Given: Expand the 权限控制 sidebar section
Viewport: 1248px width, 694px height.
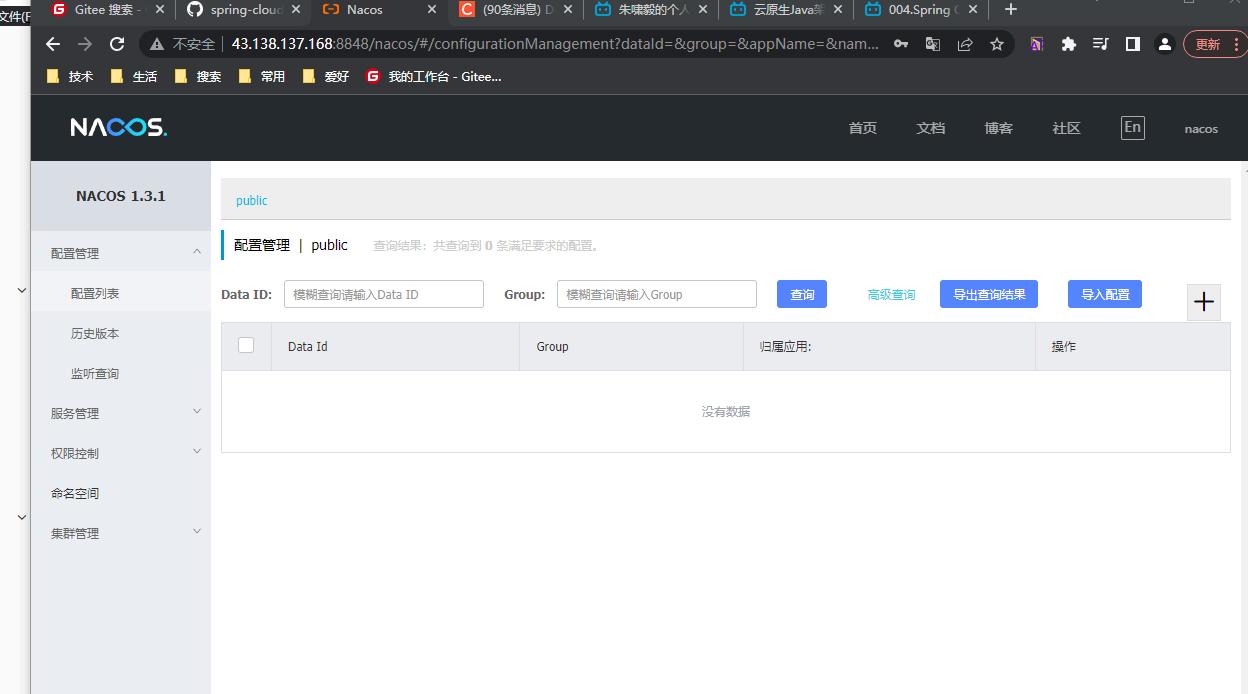Looking at the screenshot, I should (121, 453).
